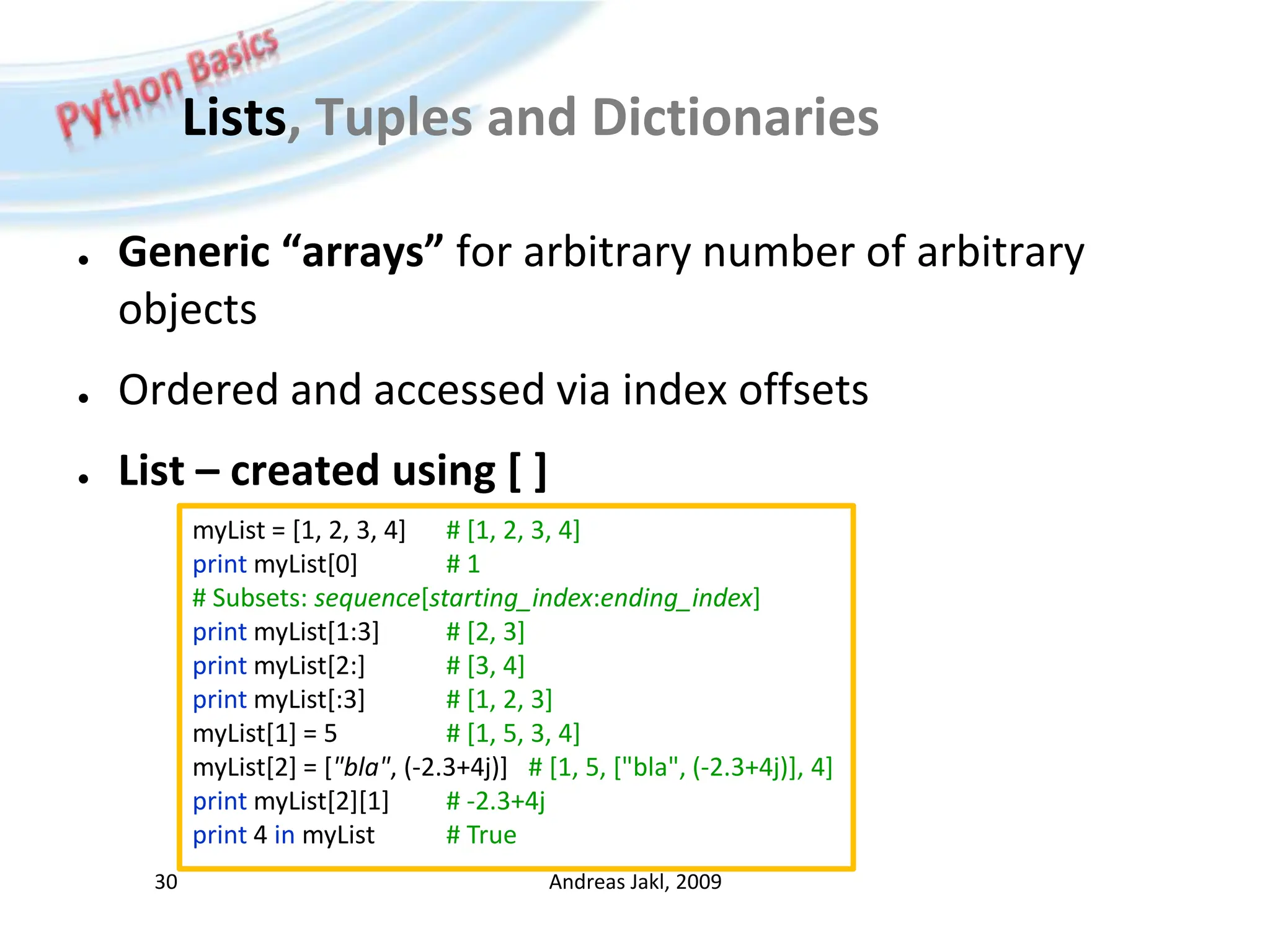Click code line 'print myList[2:]'
The width and height of the screenshot is (1270, 952).
click(278, 666)
